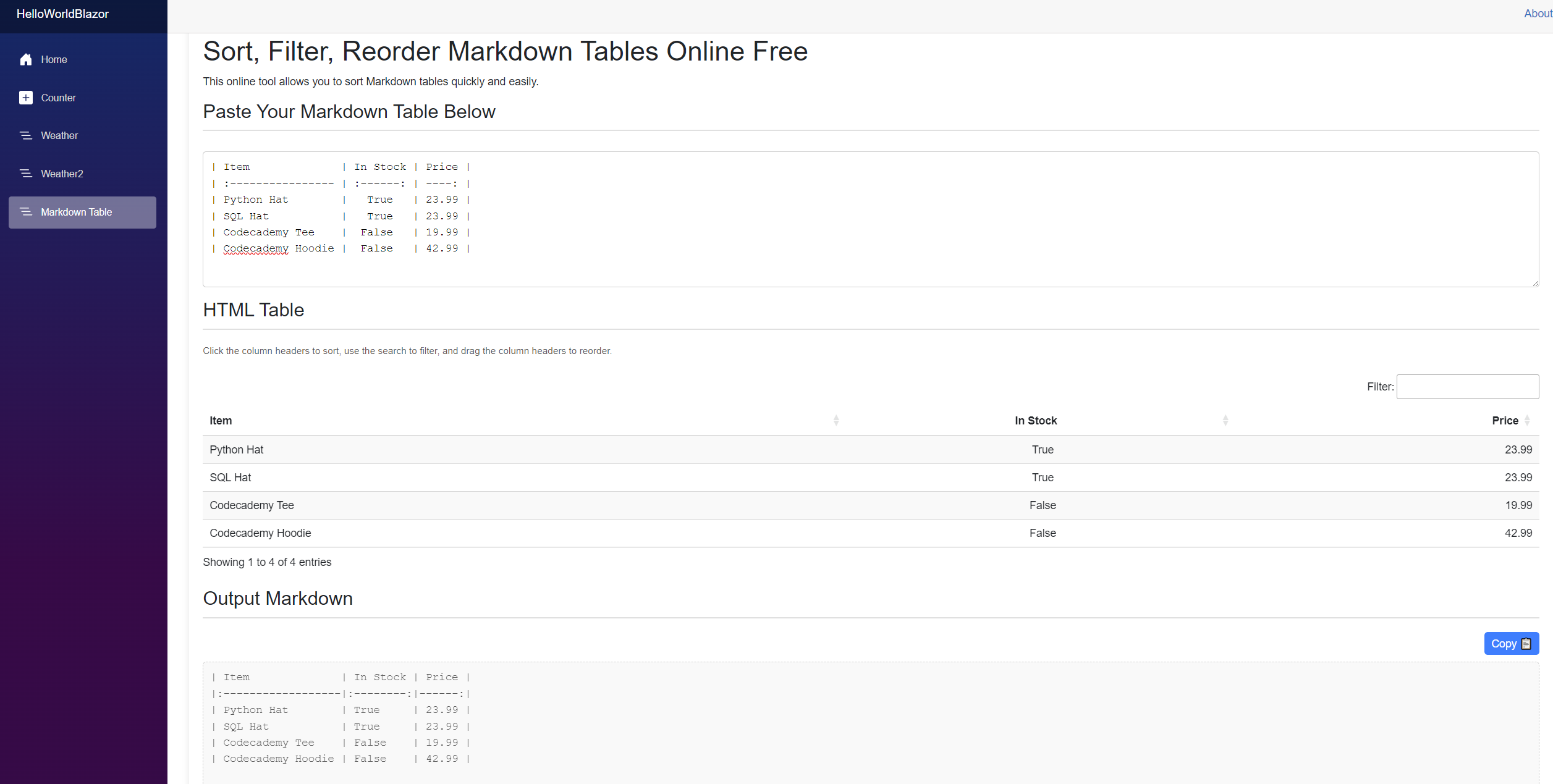Click the clipboard icon on Copy button

click(x=1526, y=644)
